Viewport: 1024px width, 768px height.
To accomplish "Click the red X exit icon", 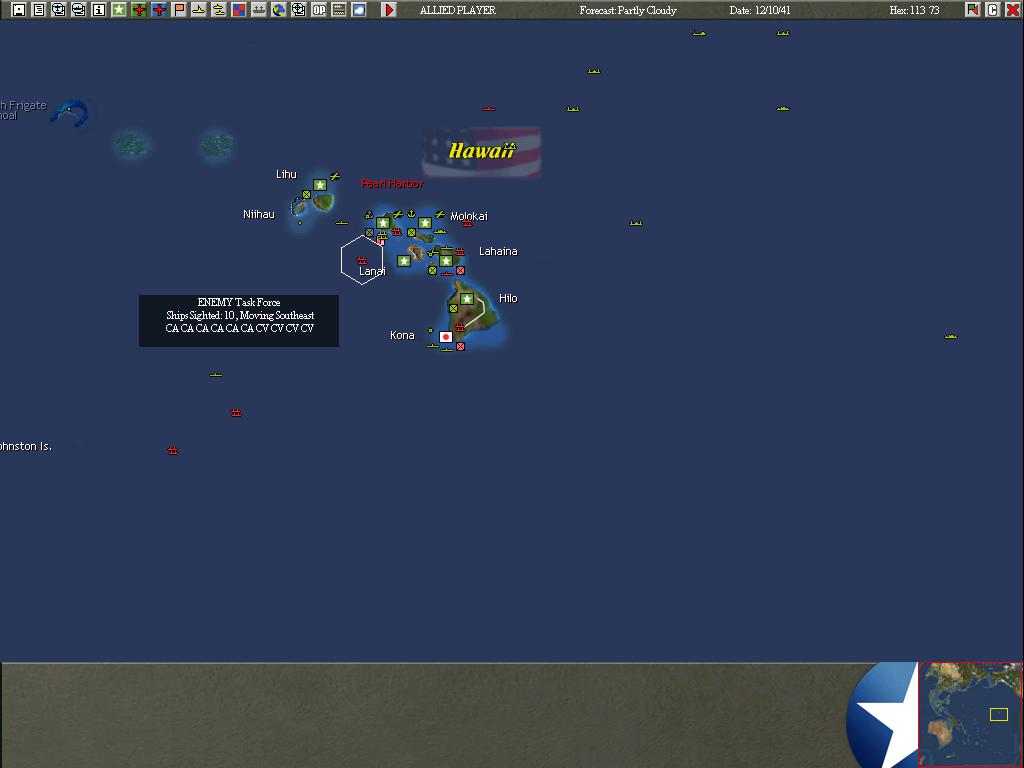I will pos(1012,10).
